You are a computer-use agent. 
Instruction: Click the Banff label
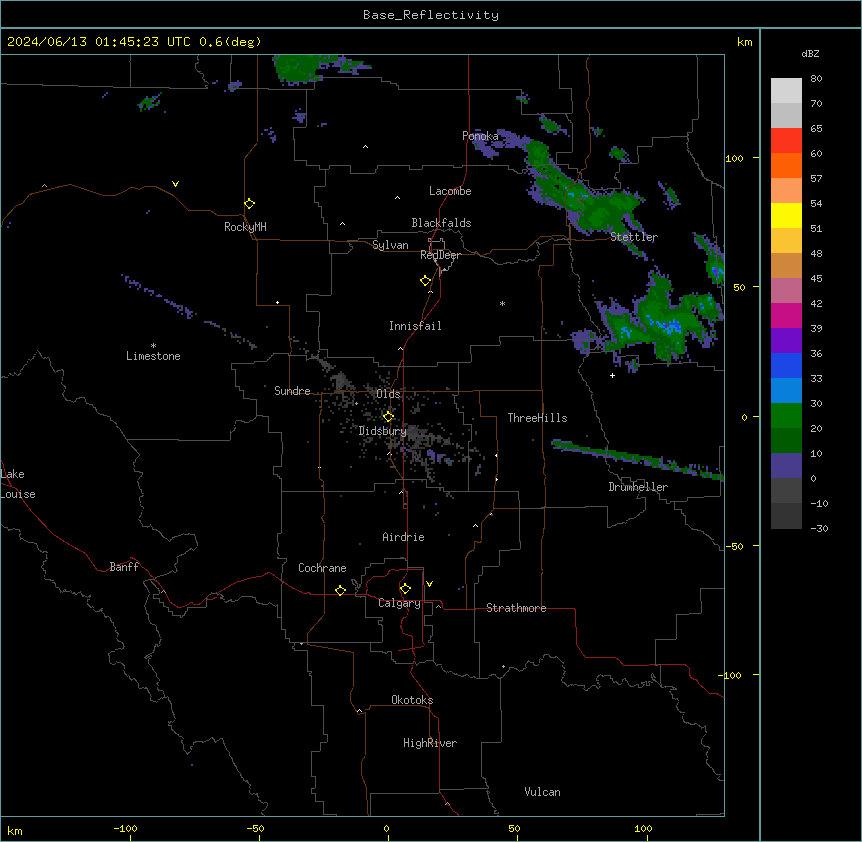[x=124, y=567]
